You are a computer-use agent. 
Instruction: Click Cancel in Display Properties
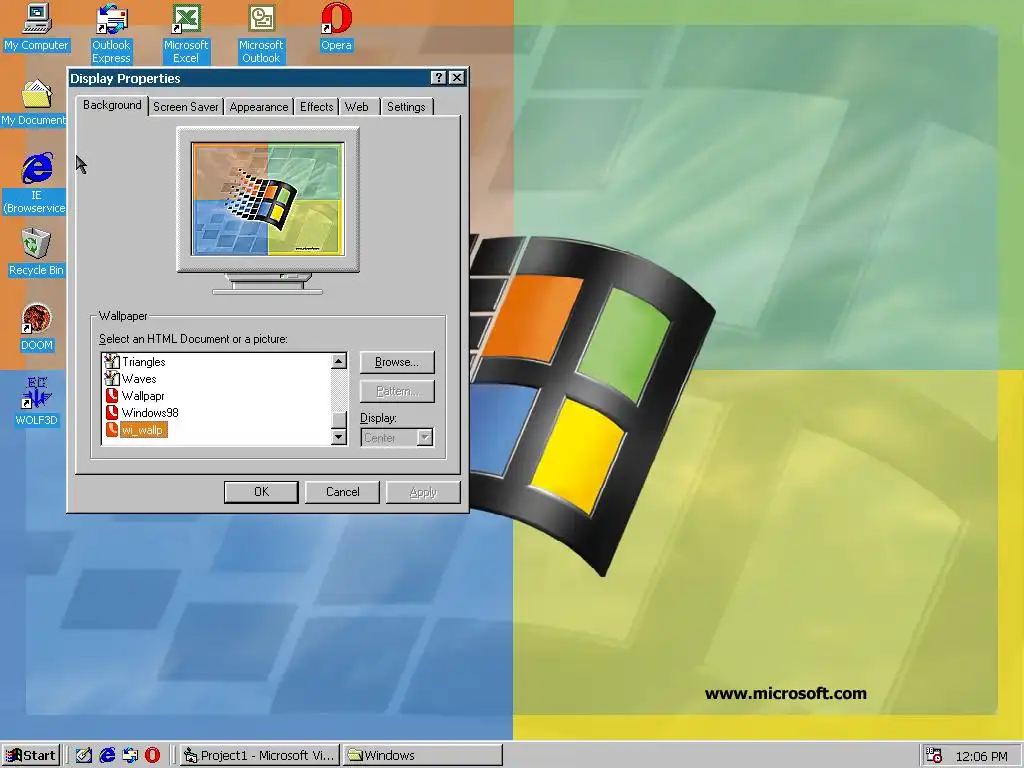pyautogui.click(x=342, y=492)
